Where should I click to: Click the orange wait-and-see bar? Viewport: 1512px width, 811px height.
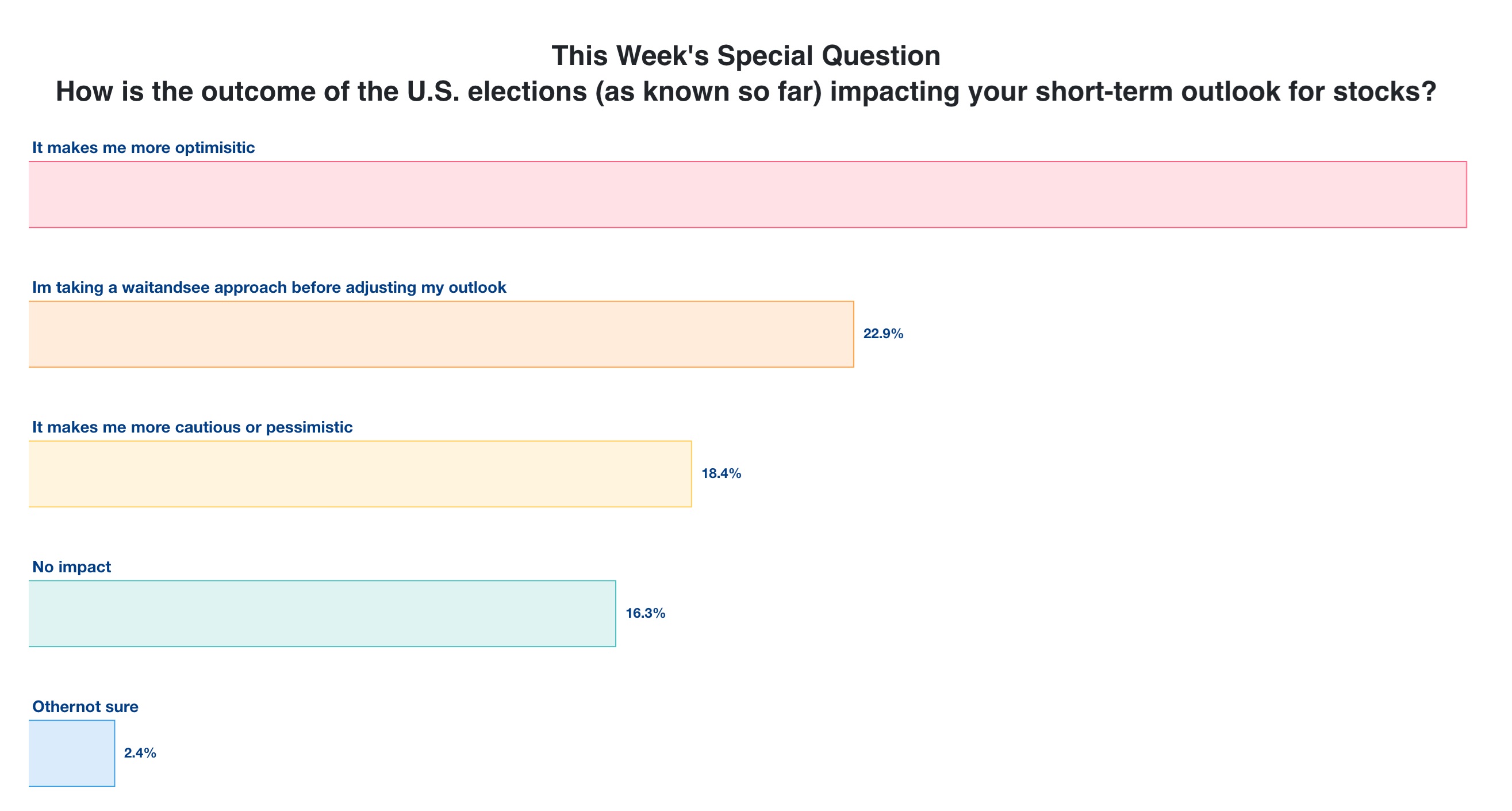(x=441, y=334)
